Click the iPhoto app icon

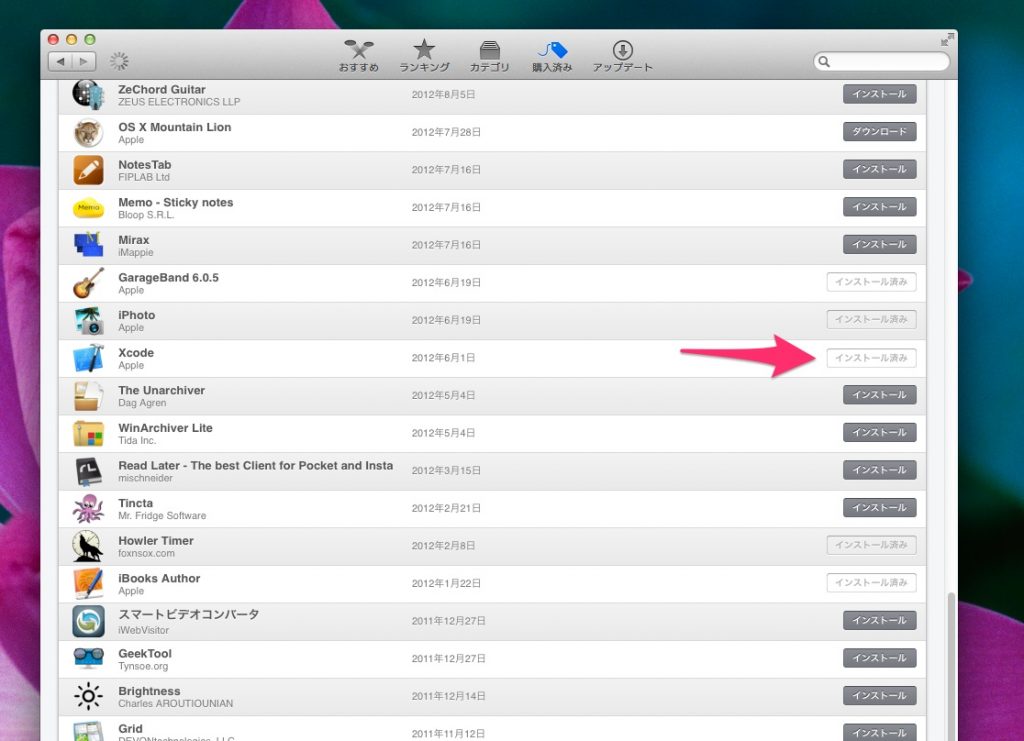(88, 321)
